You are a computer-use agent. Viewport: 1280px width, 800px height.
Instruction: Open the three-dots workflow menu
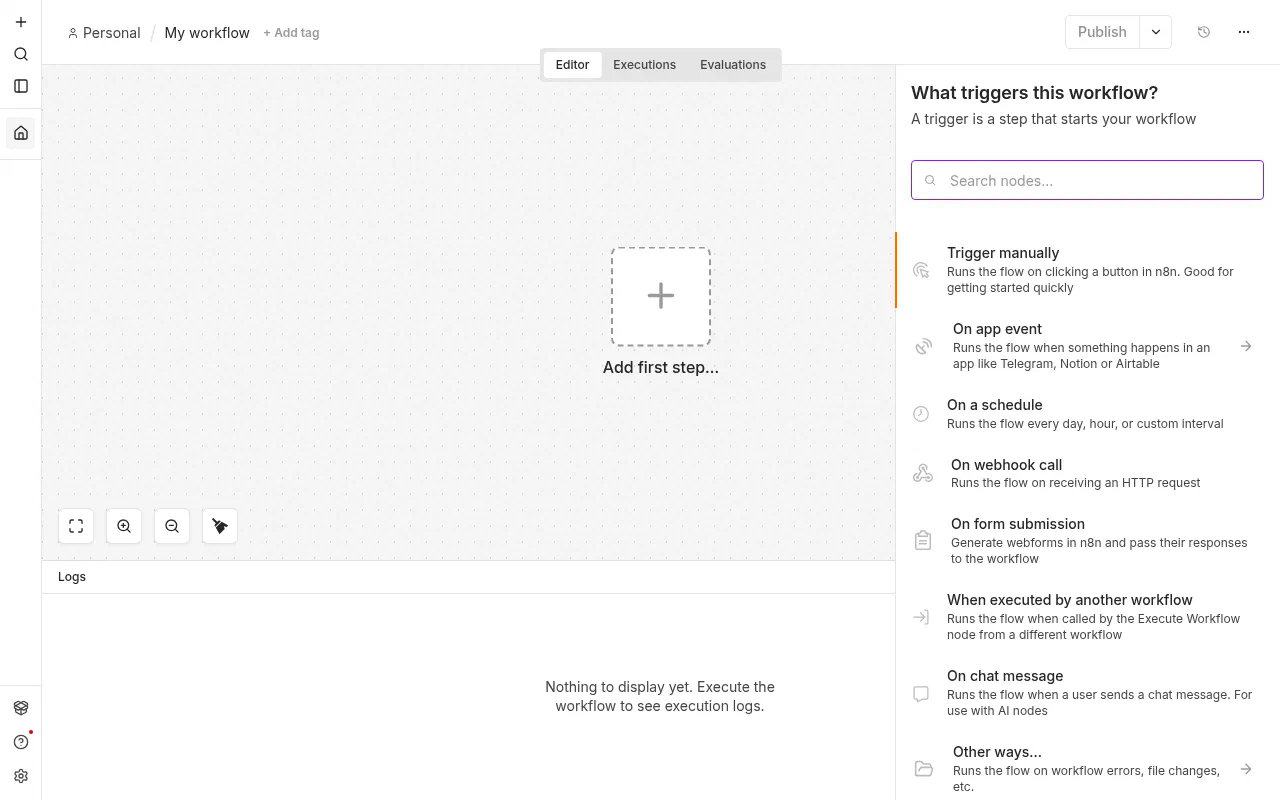(1244, 32)
